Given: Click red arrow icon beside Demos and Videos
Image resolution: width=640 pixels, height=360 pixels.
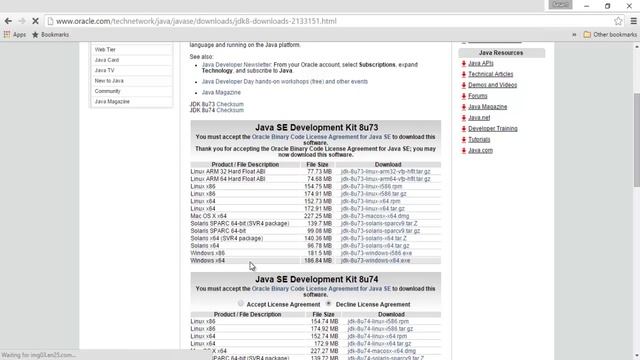Looking at the screenshot, I should [464, 85].
